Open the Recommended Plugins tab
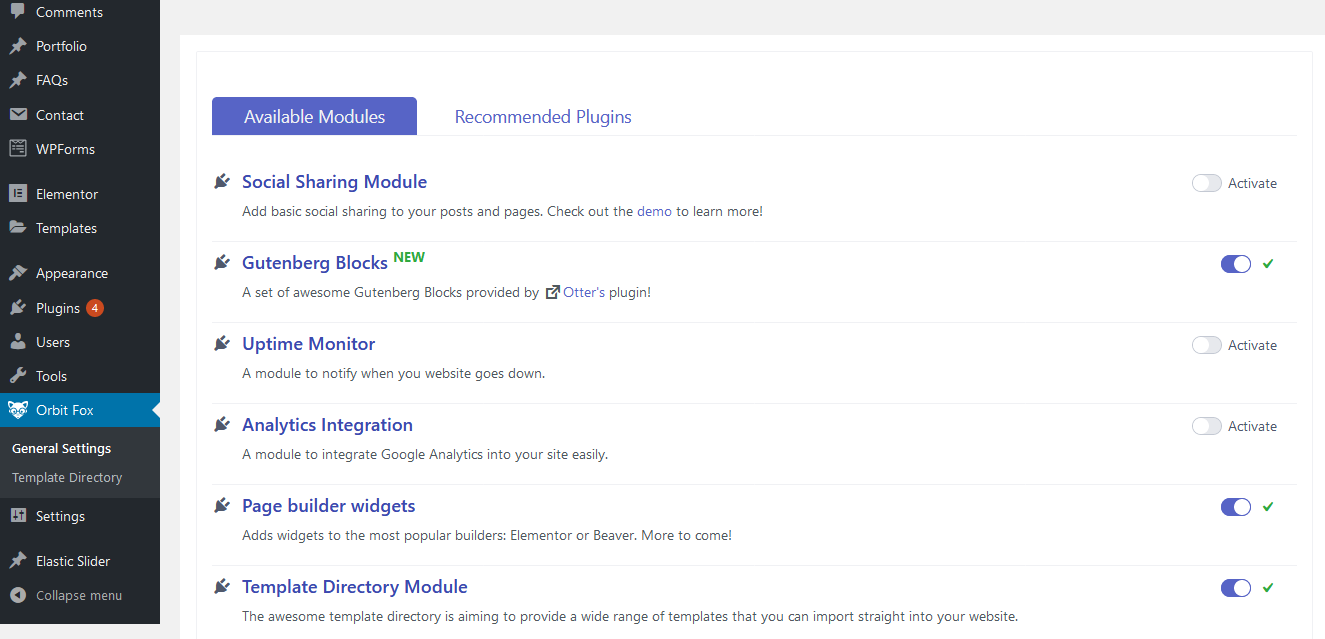 [x=543, y=117]
